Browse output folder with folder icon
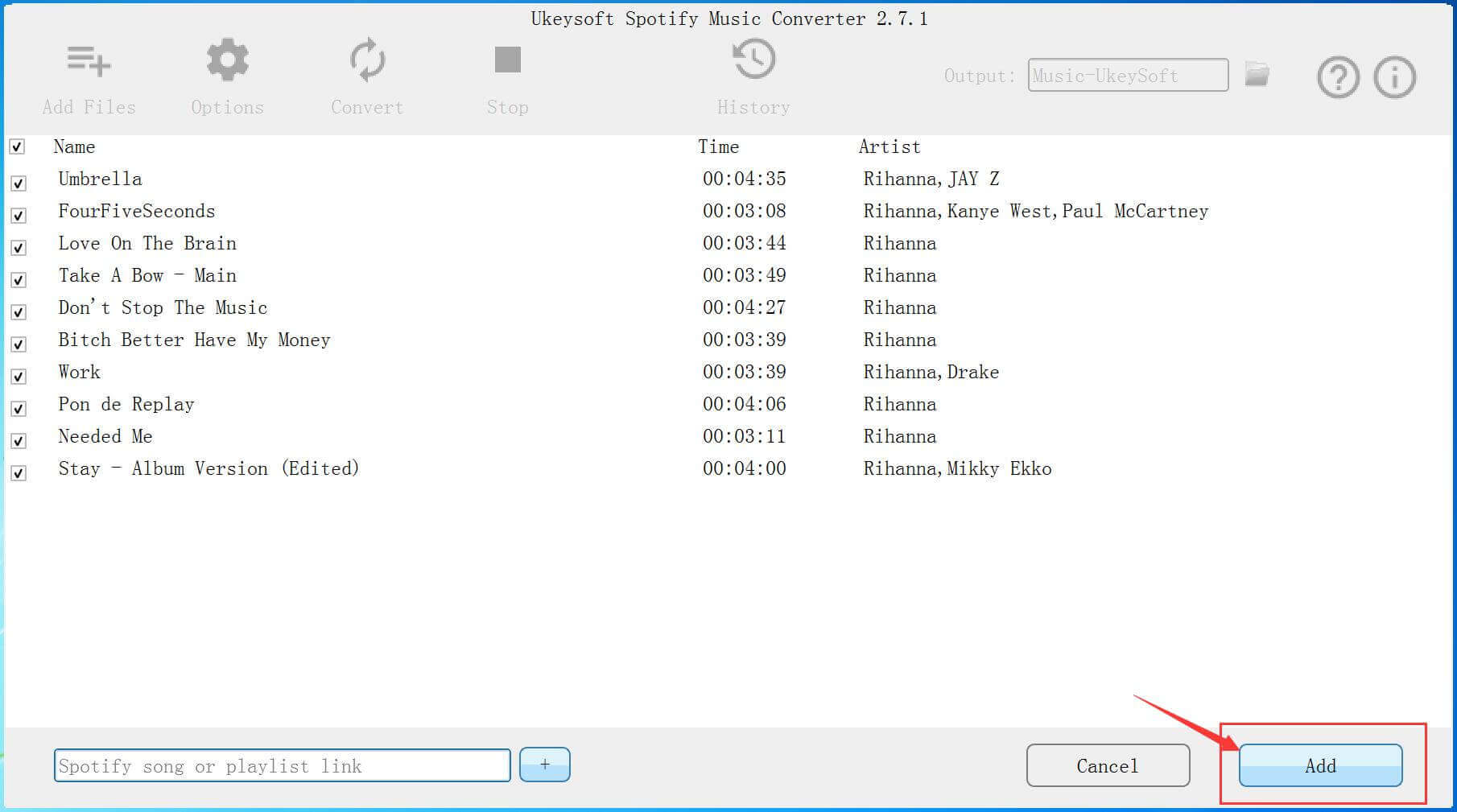Image resolution: width=1457 pixels, height=812 pixels. click(1257, 74)
